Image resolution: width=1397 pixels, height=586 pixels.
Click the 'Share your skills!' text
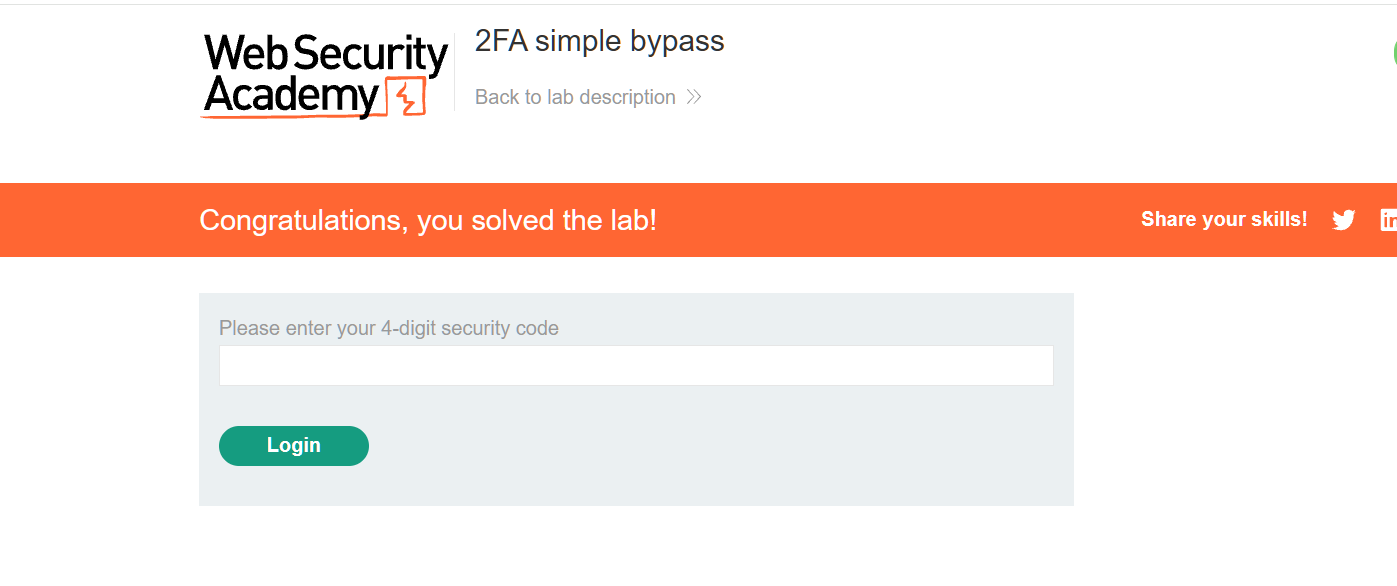click(1223, 219)
